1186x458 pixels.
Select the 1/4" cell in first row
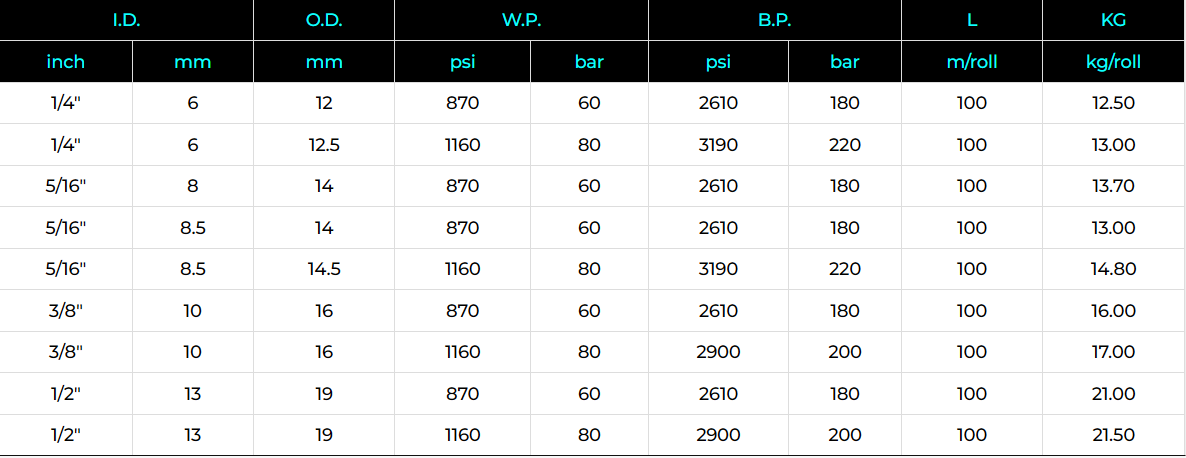click(66, 103)
